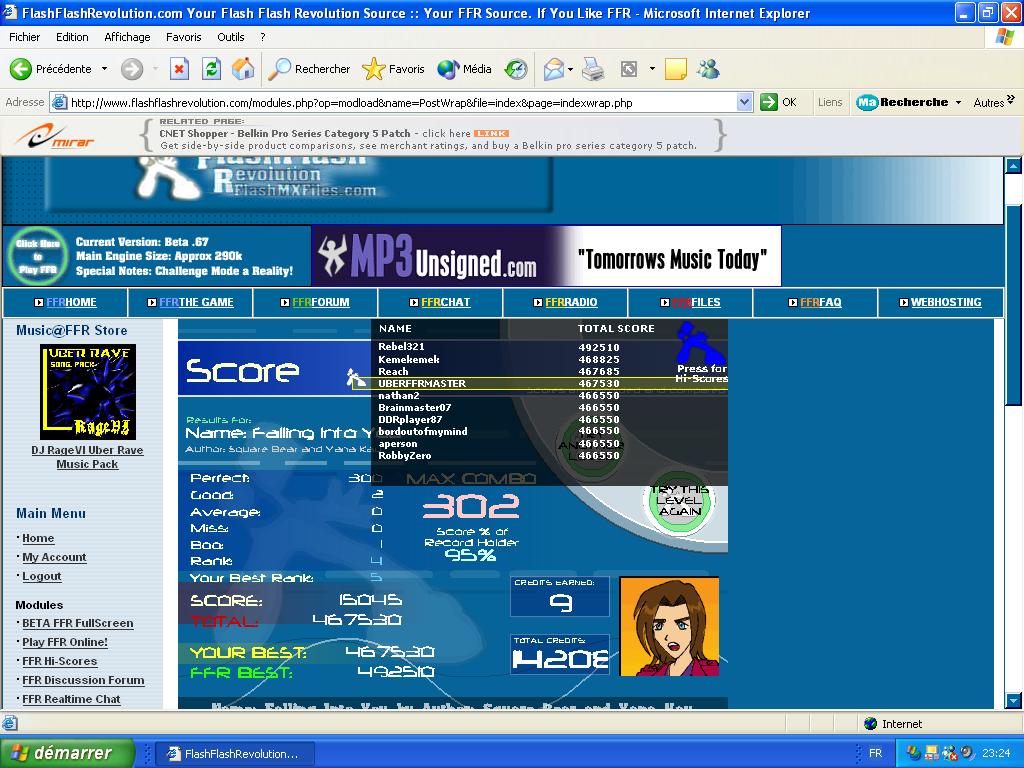Click the page scrollbar down arrow
Viewport: 1024px width, 768px height.
(x=1013, y=701)
